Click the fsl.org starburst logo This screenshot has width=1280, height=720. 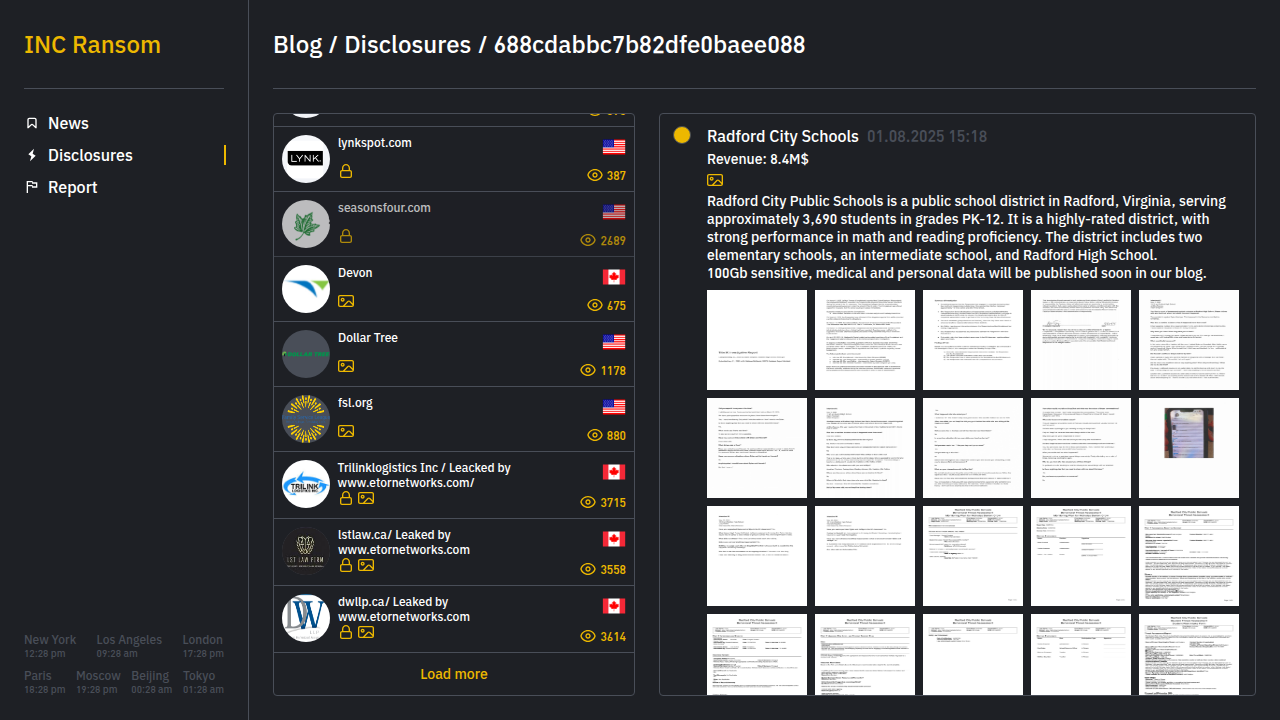click(306, 419)
